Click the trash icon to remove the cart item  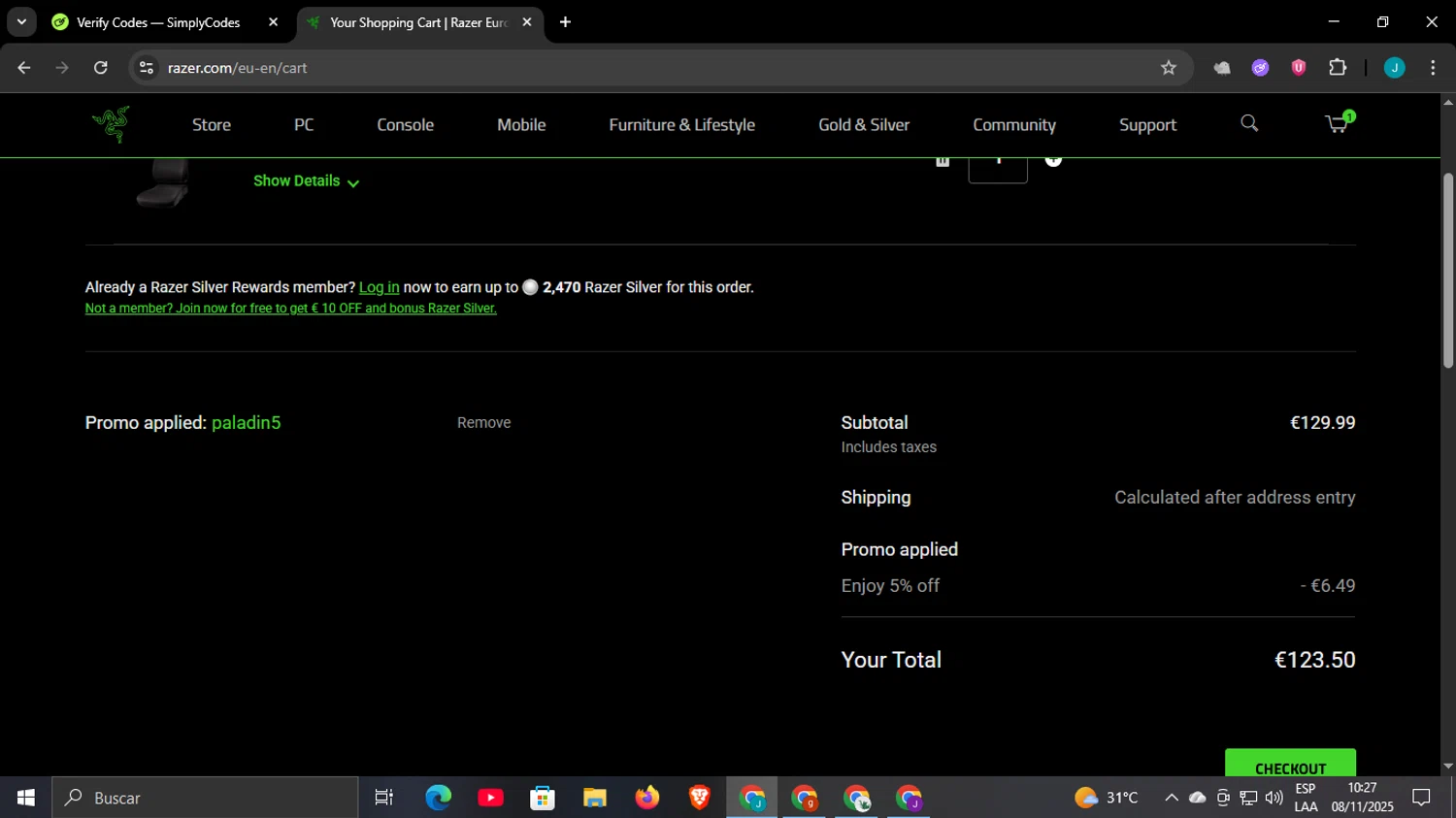(x=942, y=161)
